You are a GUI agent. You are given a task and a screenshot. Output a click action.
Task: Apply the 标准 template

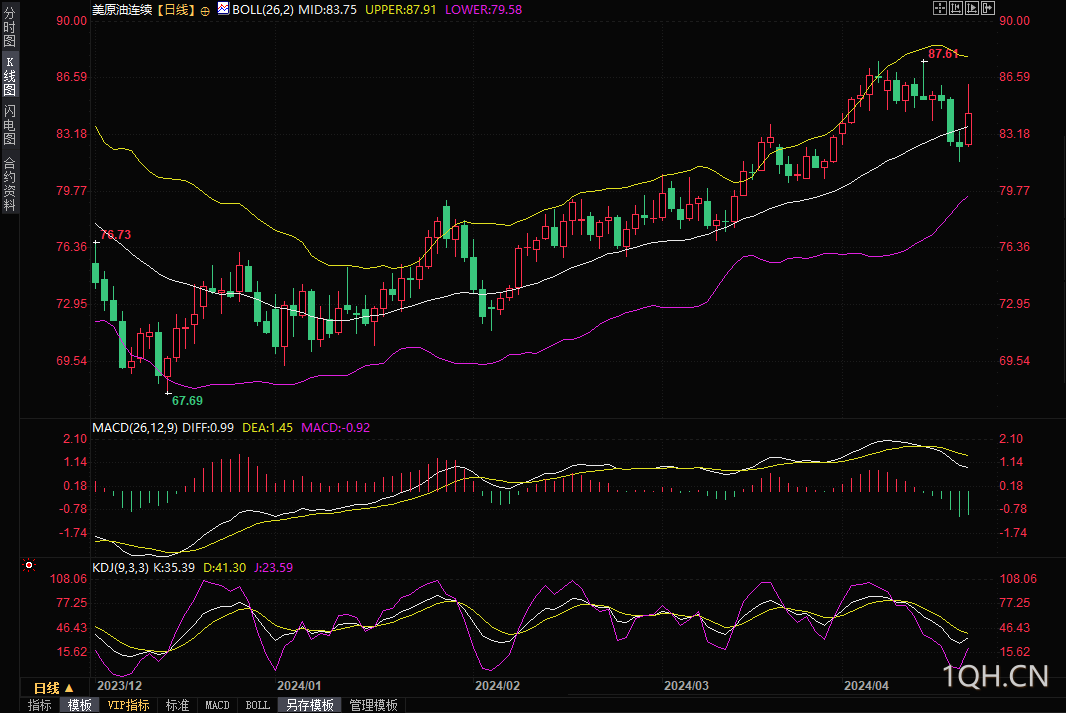pos(177,706)
